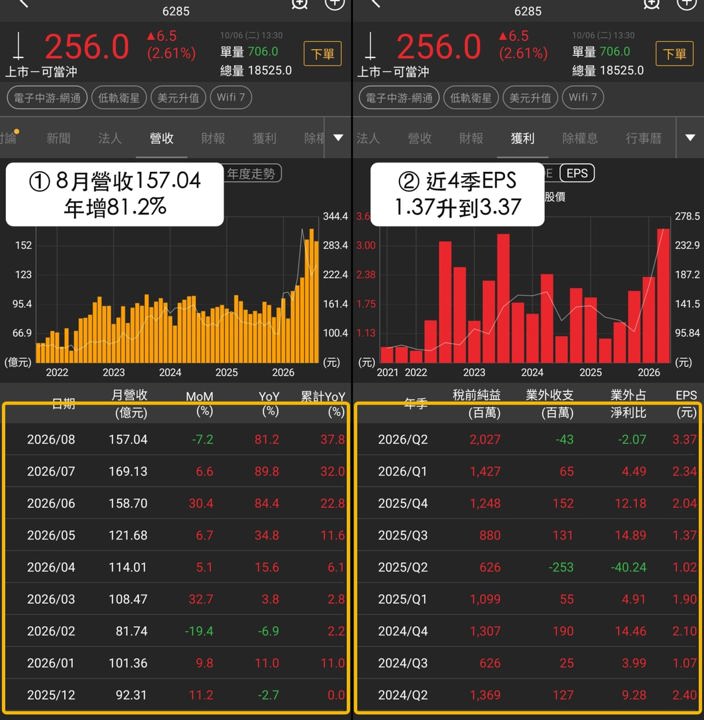Viewport: 704px width, 720px height.
Task: Select Wifi 7 tag in left panel
Action: tap(231, 98)
